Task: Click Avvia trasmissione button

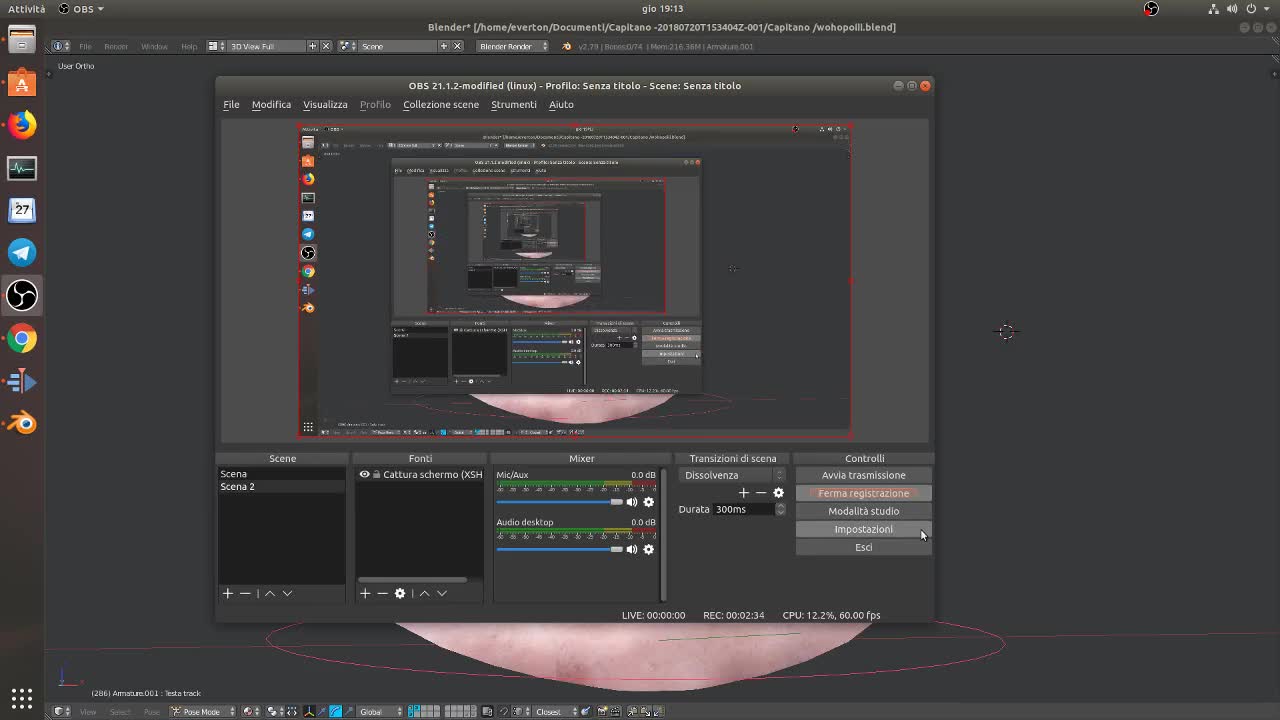Action: 864,475
